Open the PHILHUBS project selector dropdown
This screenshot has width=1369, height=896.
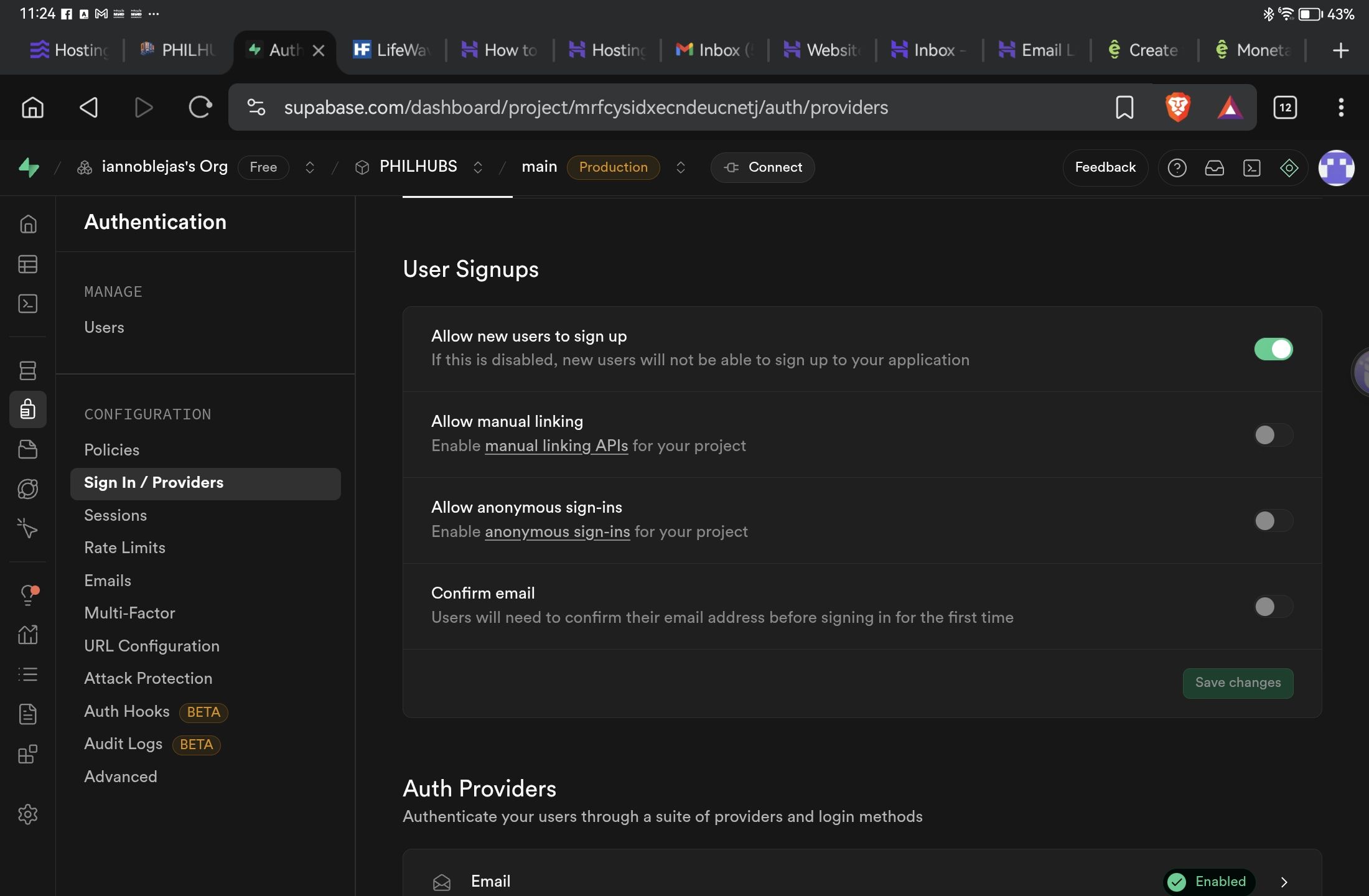[x=477, y=167]
